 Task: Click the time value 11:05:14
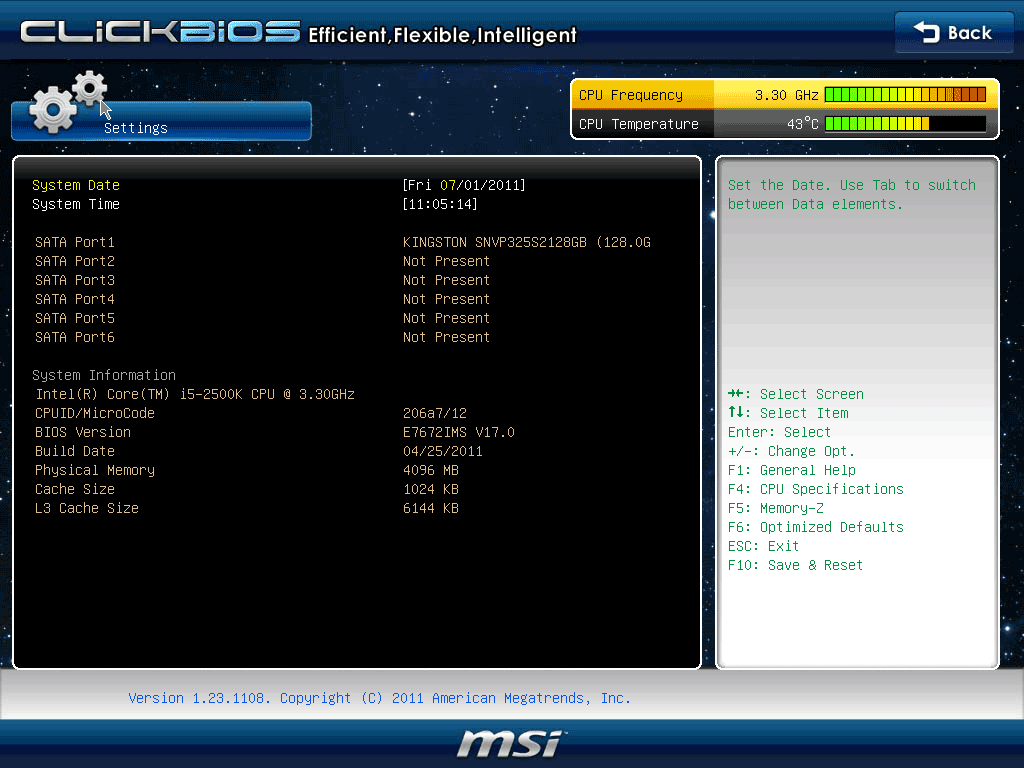point(440,204)
